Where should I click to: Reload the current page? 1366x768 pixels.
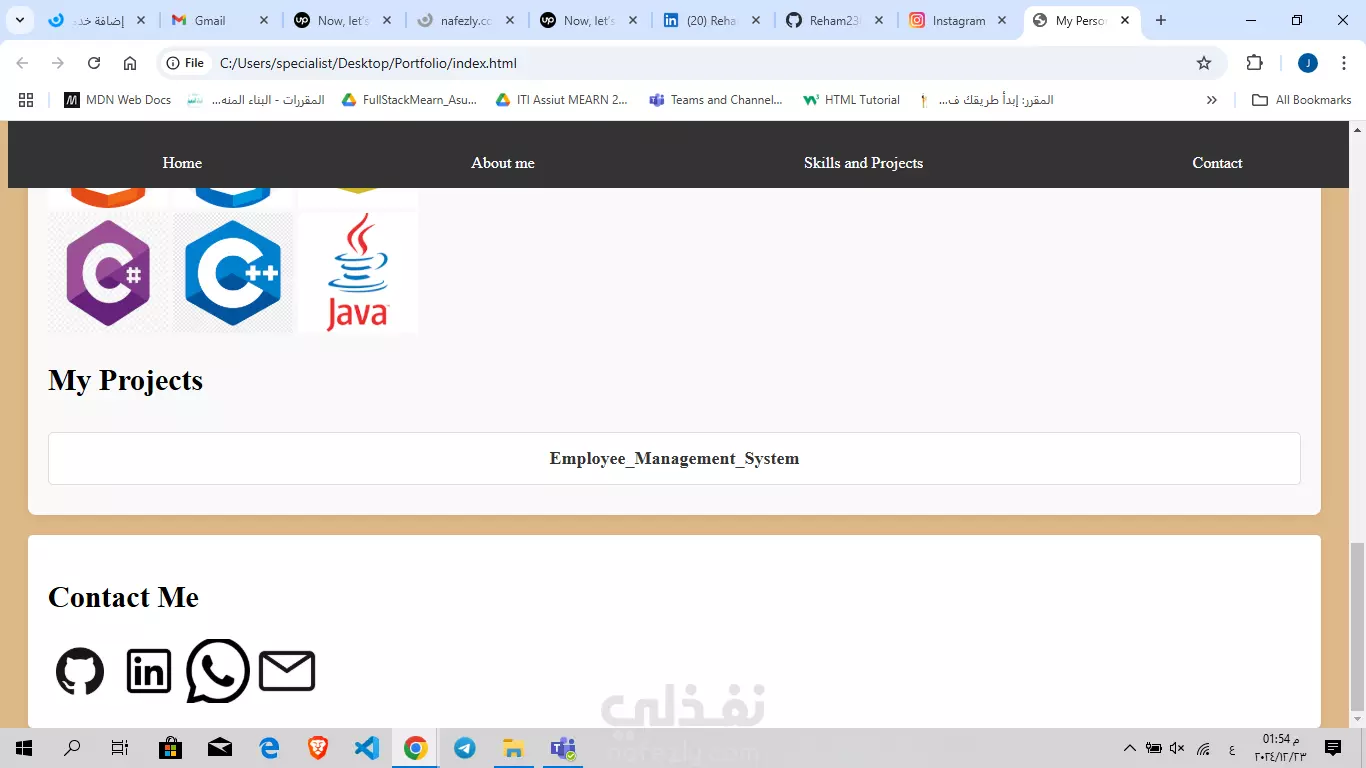click(x=94, y=63)
